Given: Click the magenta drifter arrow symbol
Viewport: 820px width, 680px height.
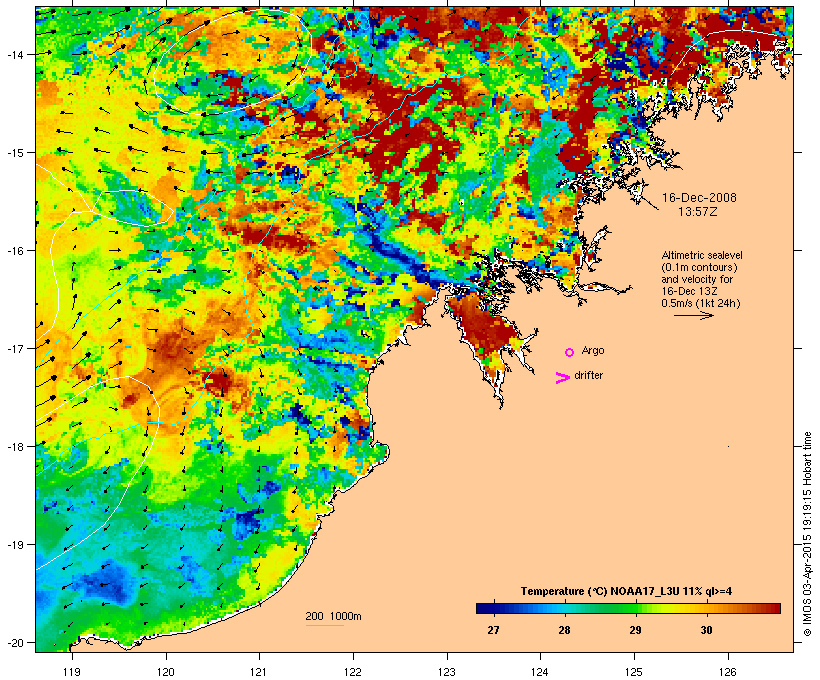Looking at the screenshot, I should [x=563, y=378].
